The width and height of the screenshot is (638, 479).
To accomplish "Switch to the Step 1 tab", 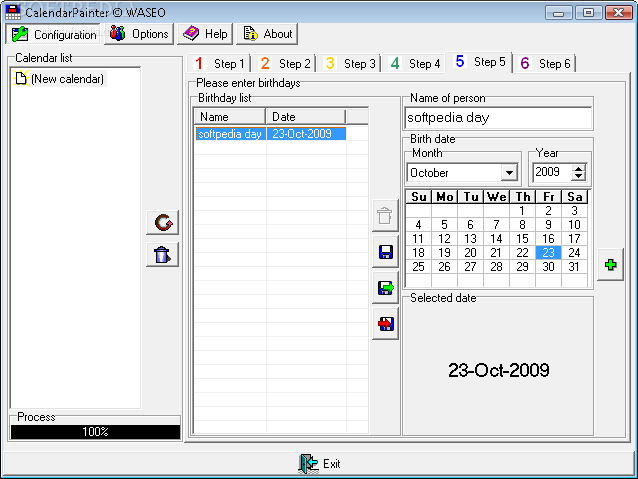I will click(x=219, y=63).
